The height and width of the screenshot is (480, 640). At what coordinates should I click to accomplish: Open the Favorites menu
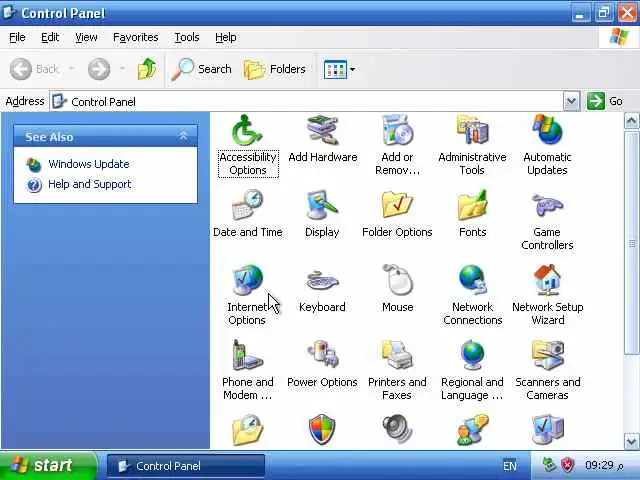pos(136,38)
